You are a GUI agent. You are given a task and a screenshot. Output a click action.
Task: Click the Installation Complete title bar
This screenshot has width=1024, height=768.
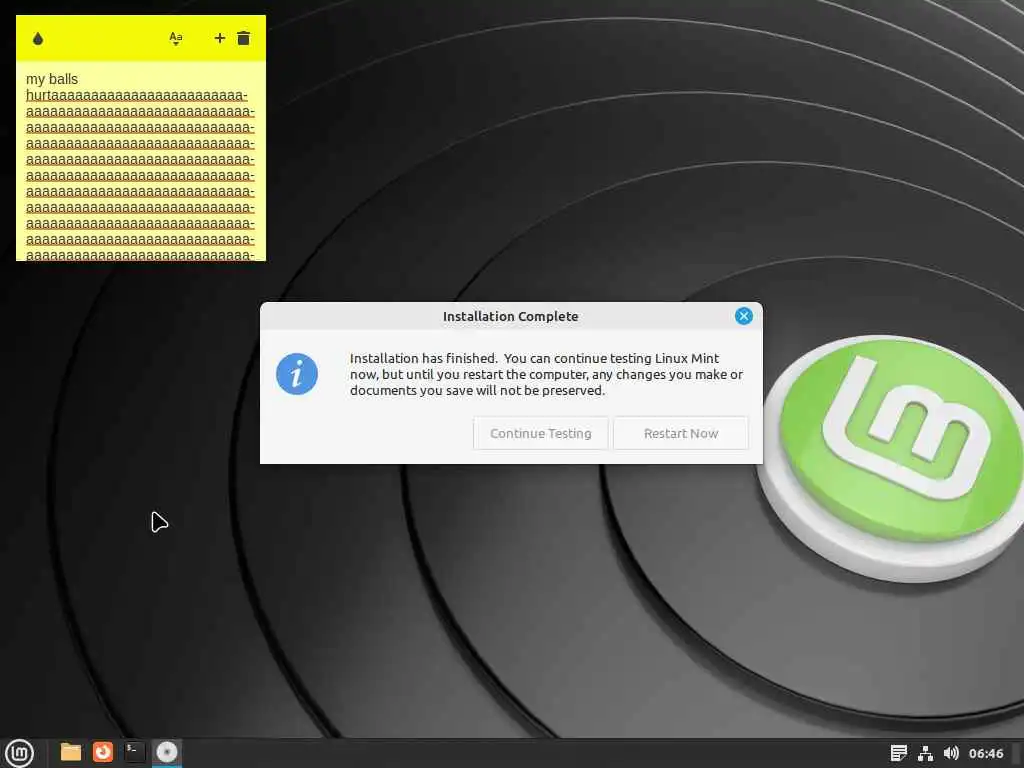tap(511, 316)
